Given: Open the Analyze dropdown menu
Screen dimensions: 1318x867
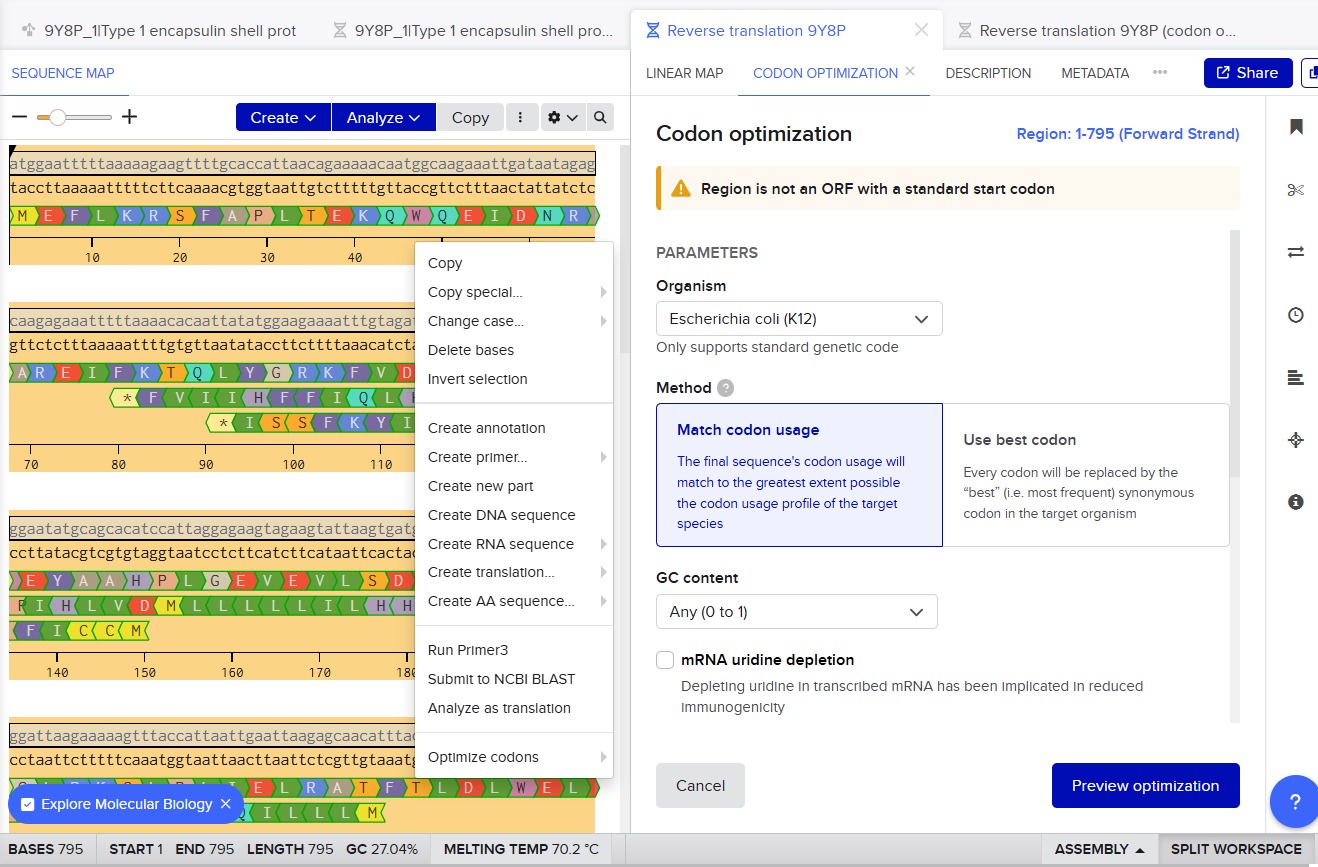Looking at the screenshot, I should click(383, 118).
